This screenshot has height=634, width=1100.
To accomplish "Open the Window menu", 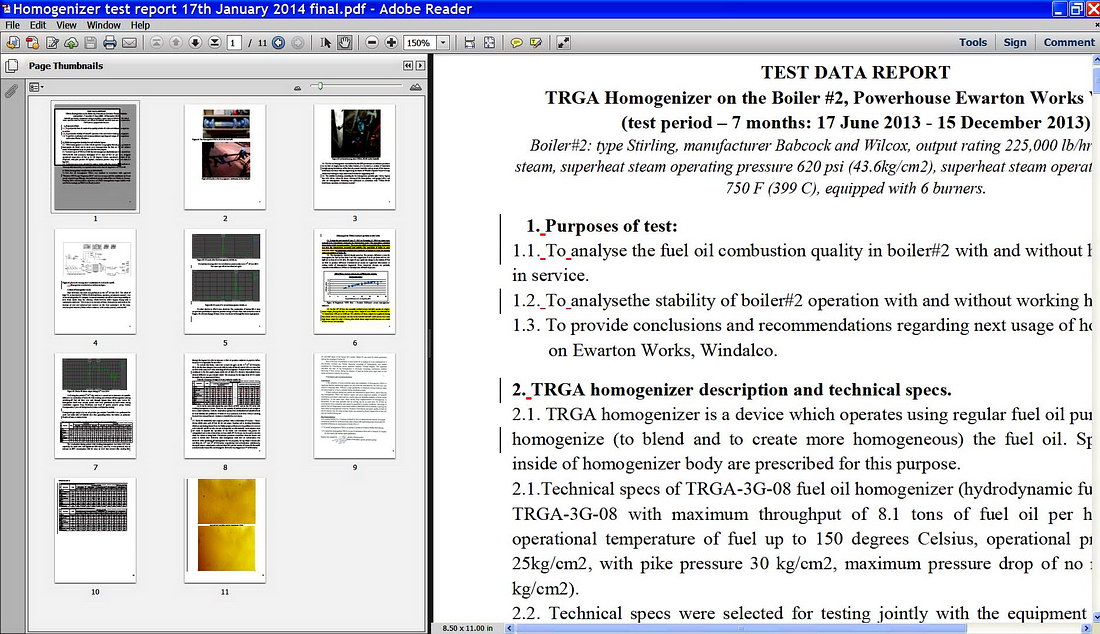I will tap(104, 25).
